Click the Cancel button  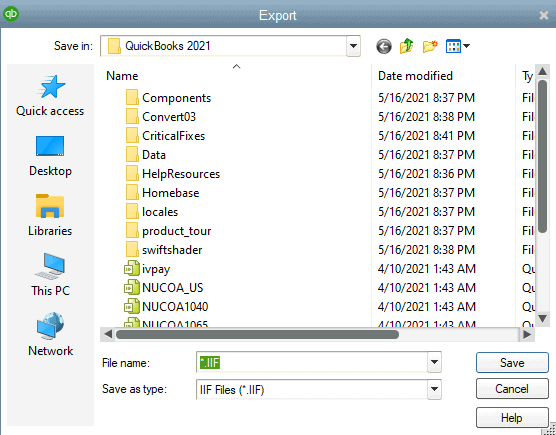[x=512, y=389]
